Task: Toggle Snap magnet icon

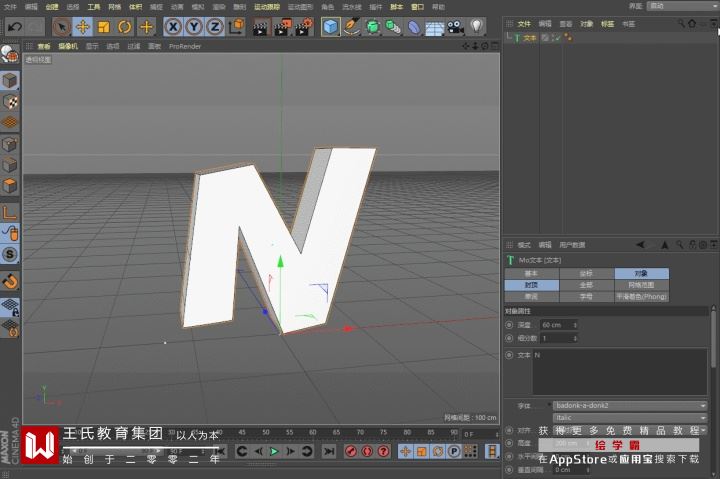Action: pos(10,281)
